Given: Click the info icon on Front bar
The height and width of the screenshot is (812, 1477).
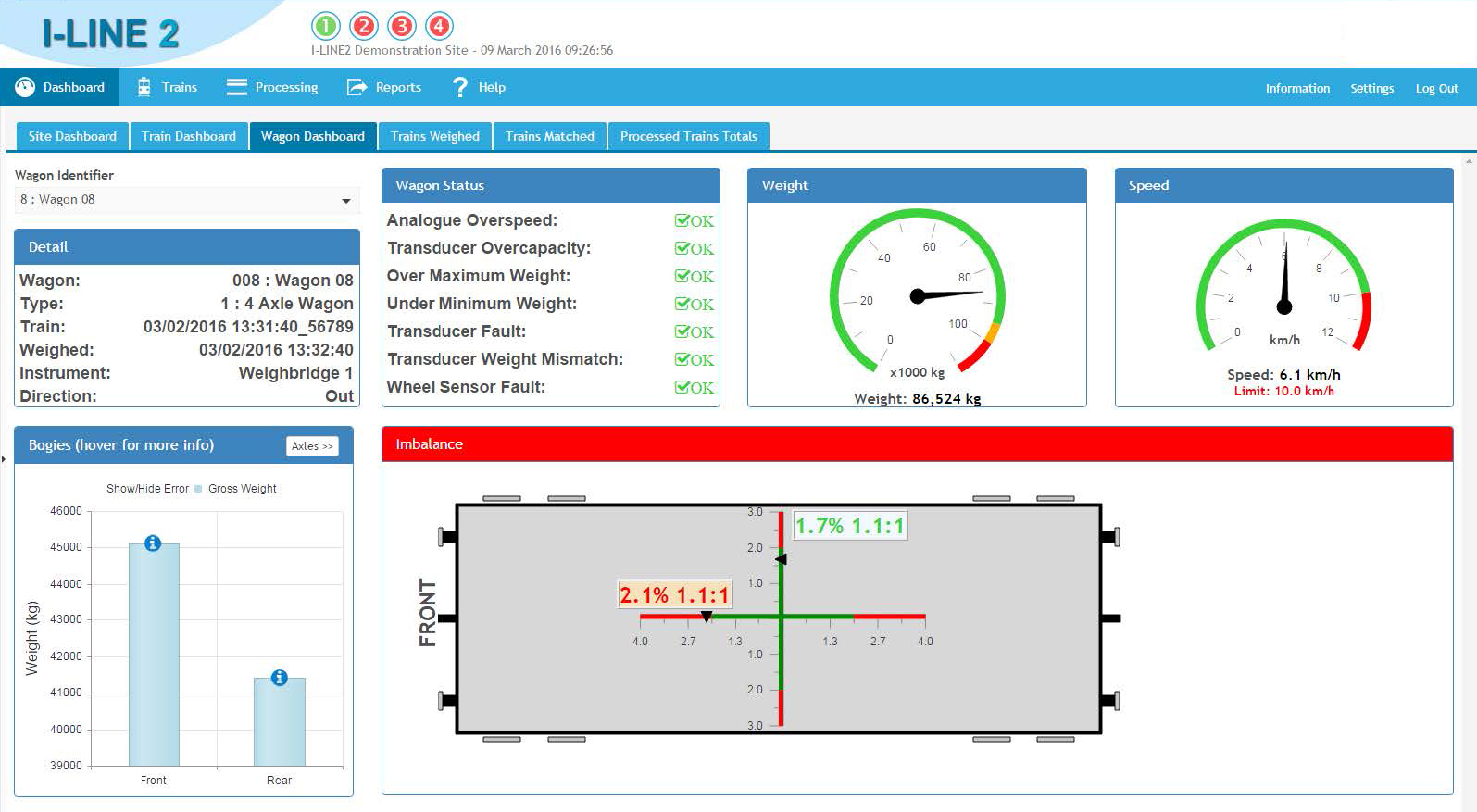Looking at the screenshot, I should point(153,543).
